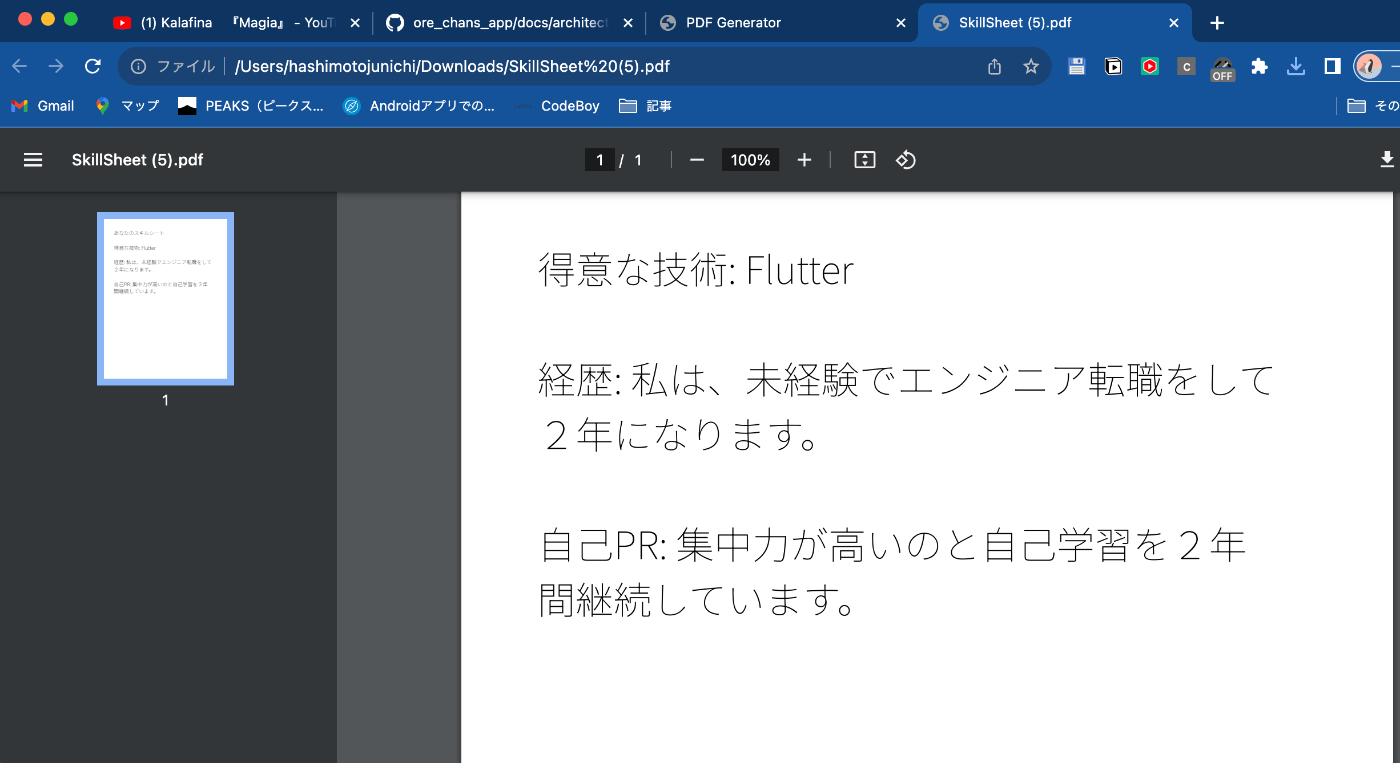Zoom out with the minus button

697,160
